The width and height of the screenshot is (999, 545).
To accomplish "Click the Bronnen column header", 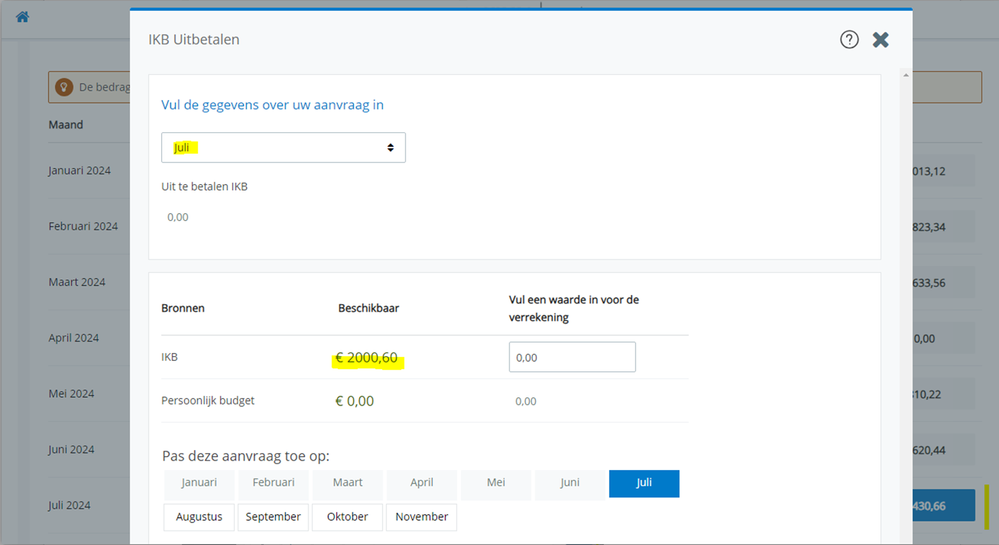I will 183,309.
